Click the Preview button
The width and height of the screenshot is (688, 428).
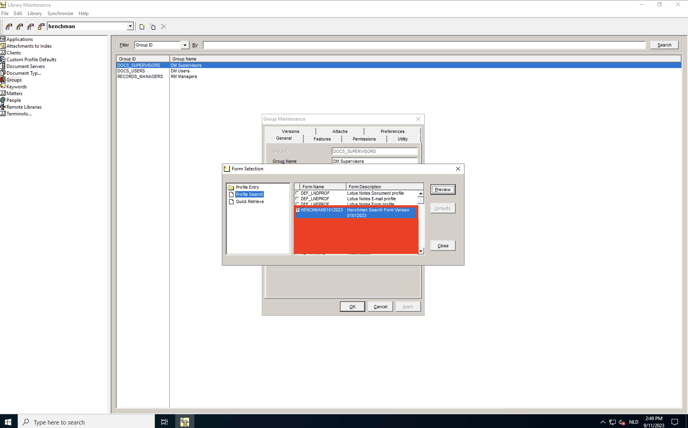442,189
